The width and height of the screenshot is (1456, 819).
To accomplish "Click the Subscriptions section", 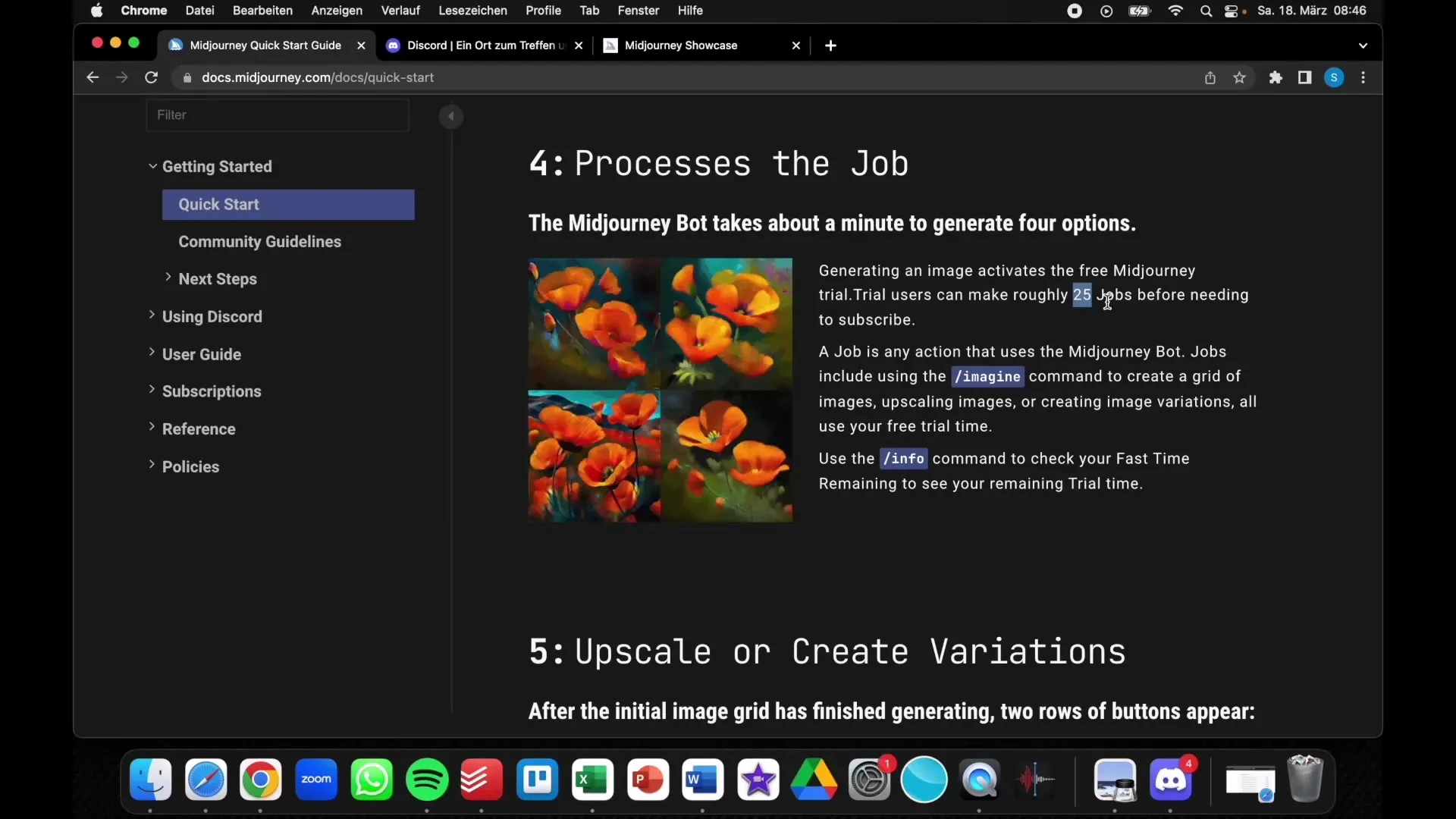I will point(211,391).
